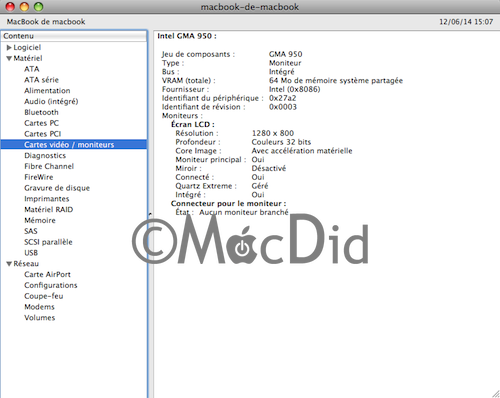This screenshot has width=500, height=398.
Task: Click the Désactivé mirror value
Action: [x=269, y=168]
